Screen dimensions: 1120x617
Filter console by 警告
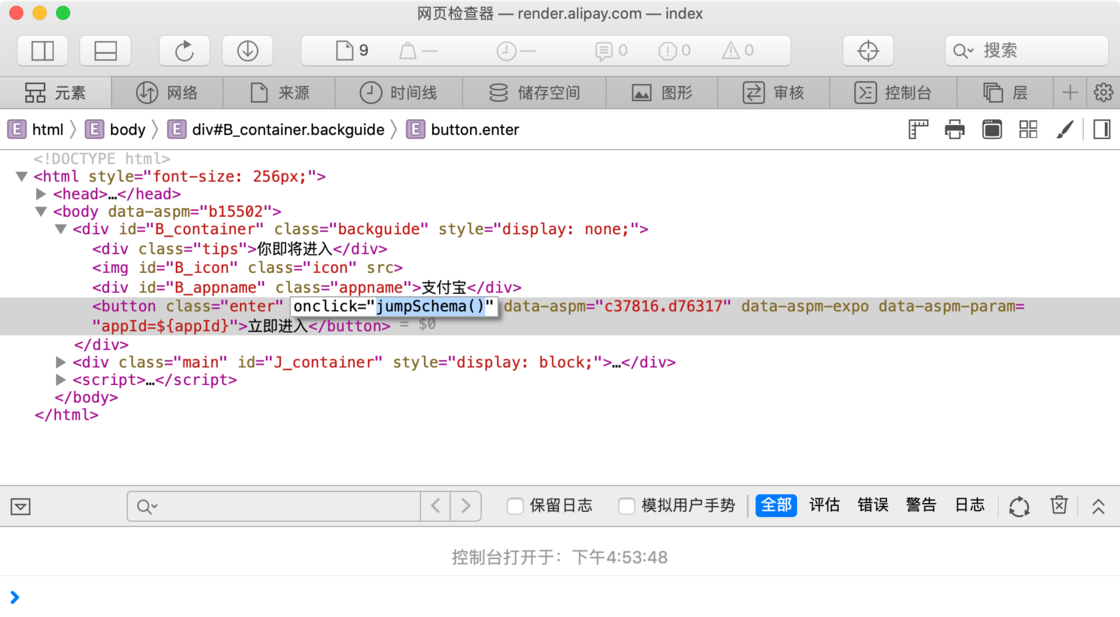point(921,506)
